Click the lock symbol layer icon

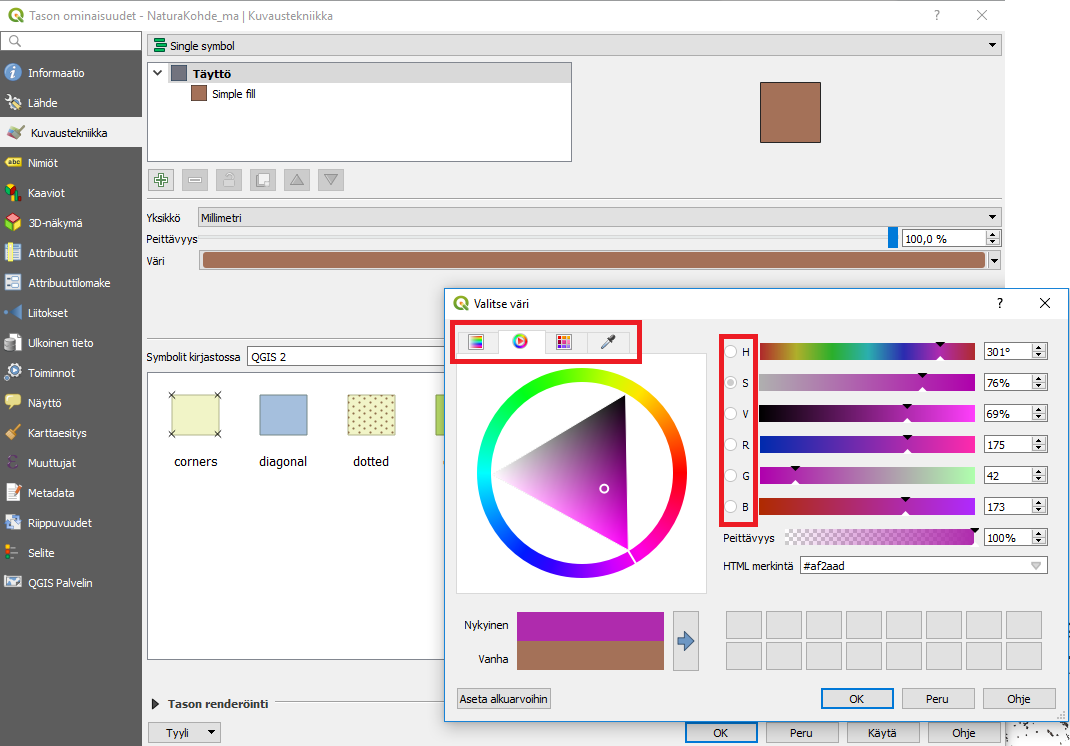pos(229,180)
